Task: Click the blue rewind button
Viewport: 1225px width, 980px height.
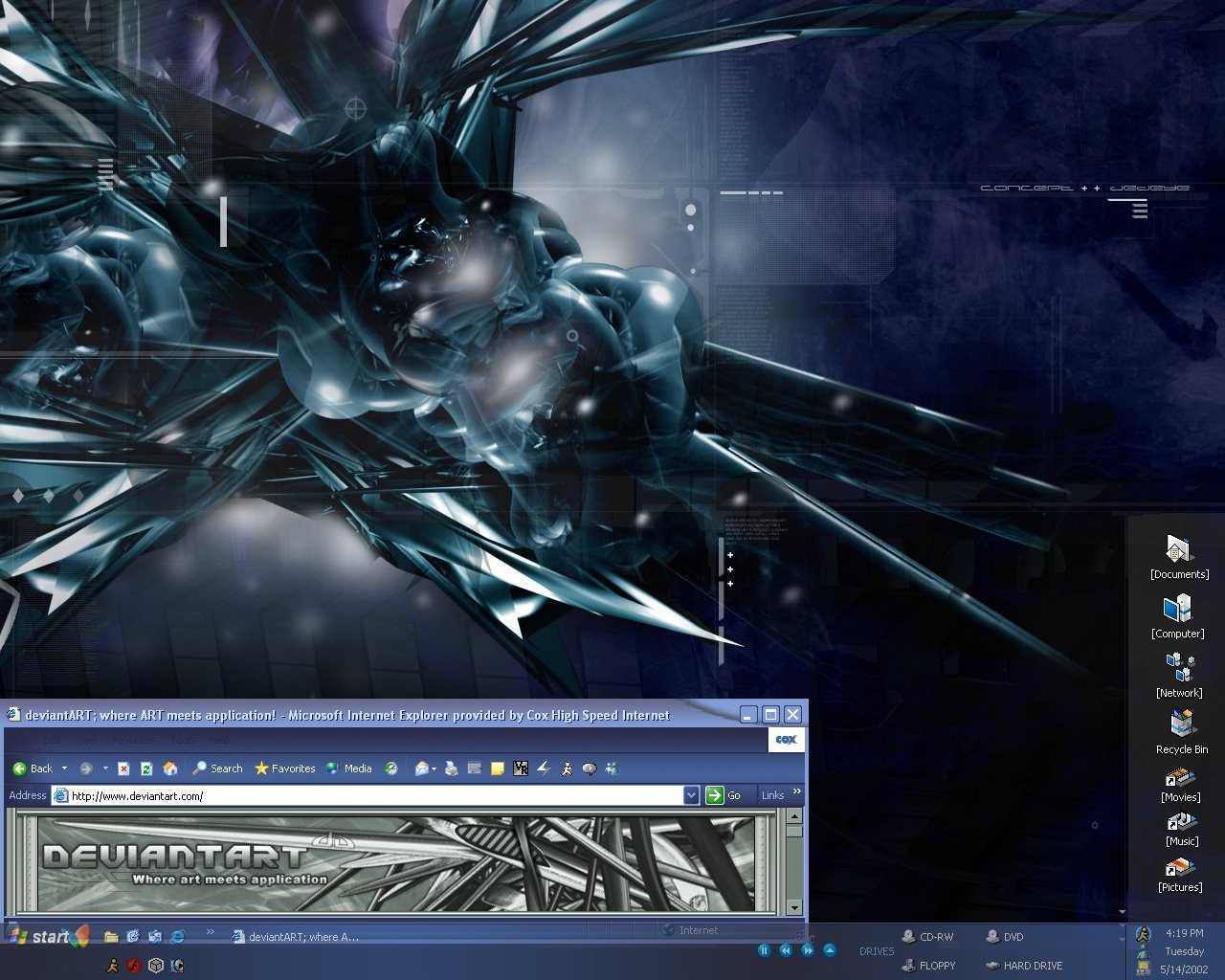Action: tap(786, 950)
